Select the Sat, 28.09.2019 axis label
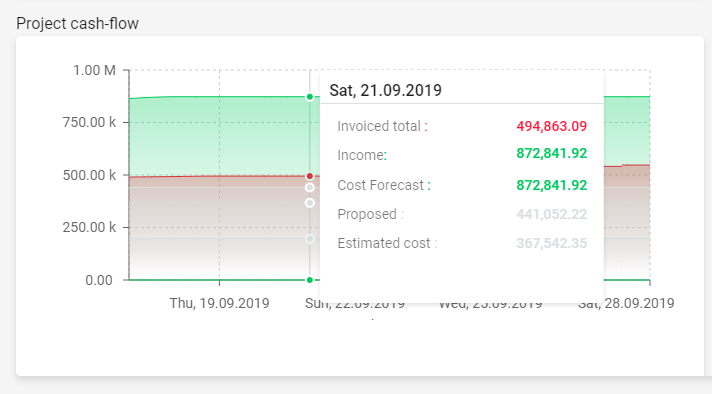The height and width of the screenshot is (394, 712). point(626,303)
